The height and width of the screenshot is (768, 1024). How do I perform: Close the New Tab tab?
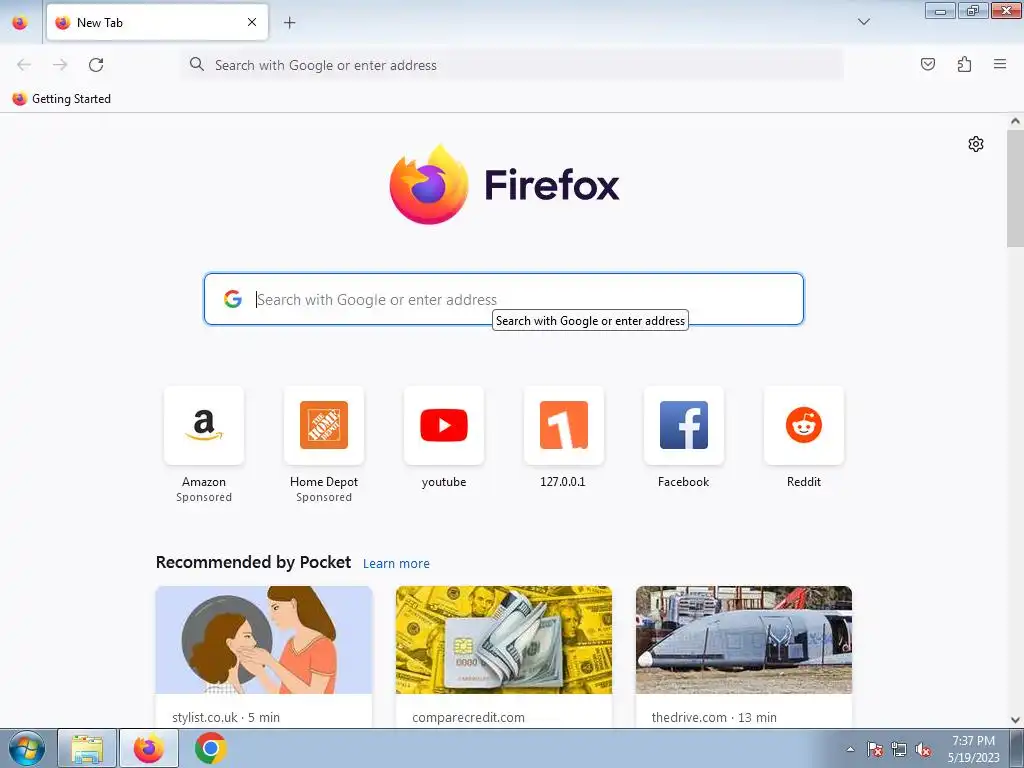(x=252, y=22)
